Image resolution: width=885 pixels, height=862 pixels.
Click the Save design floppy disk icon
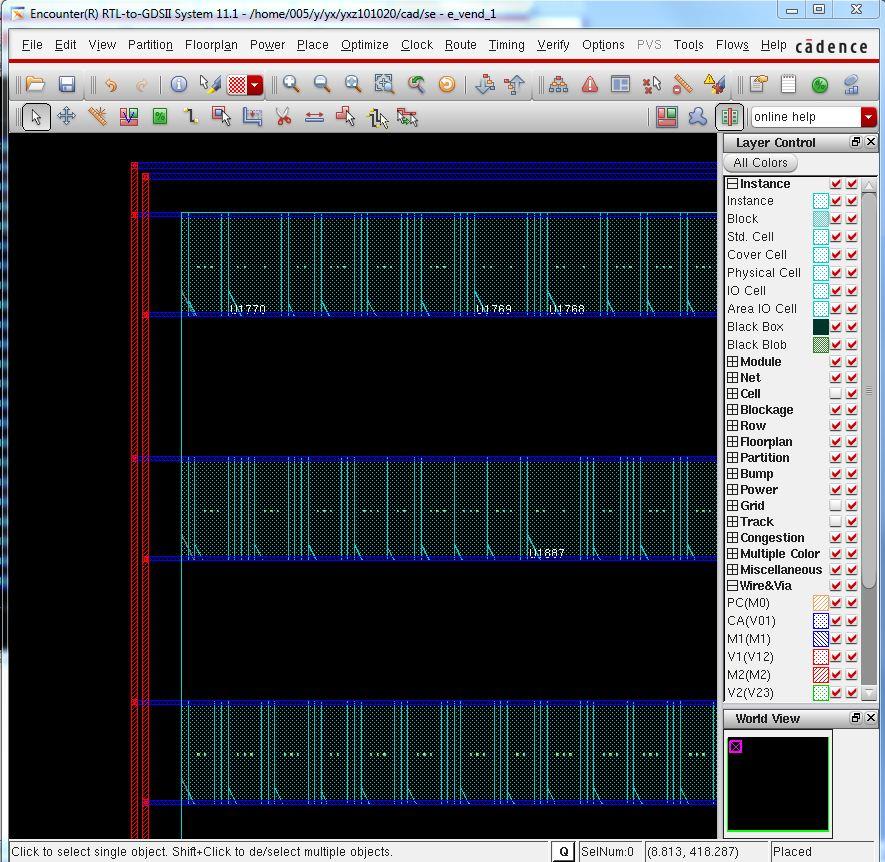tap(67, 85)
